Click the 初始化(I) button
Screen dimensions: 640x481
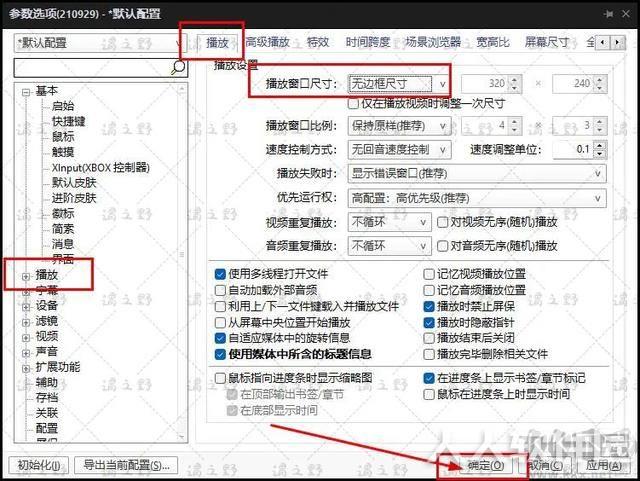(39, 465)
